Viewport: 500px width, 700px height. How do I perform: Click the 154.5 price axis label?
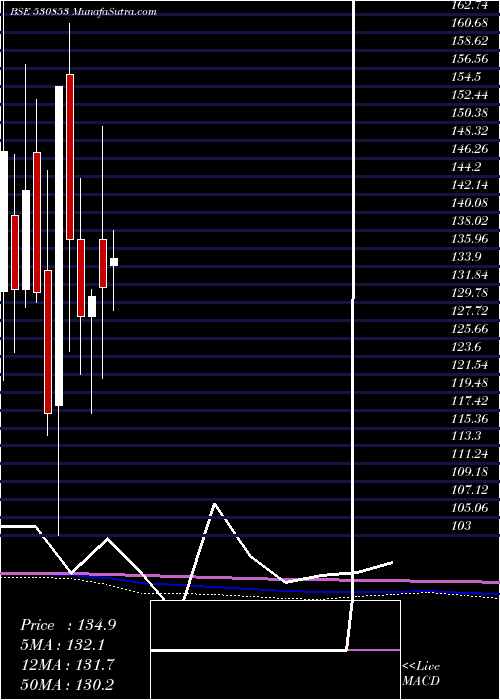point(467,76)
